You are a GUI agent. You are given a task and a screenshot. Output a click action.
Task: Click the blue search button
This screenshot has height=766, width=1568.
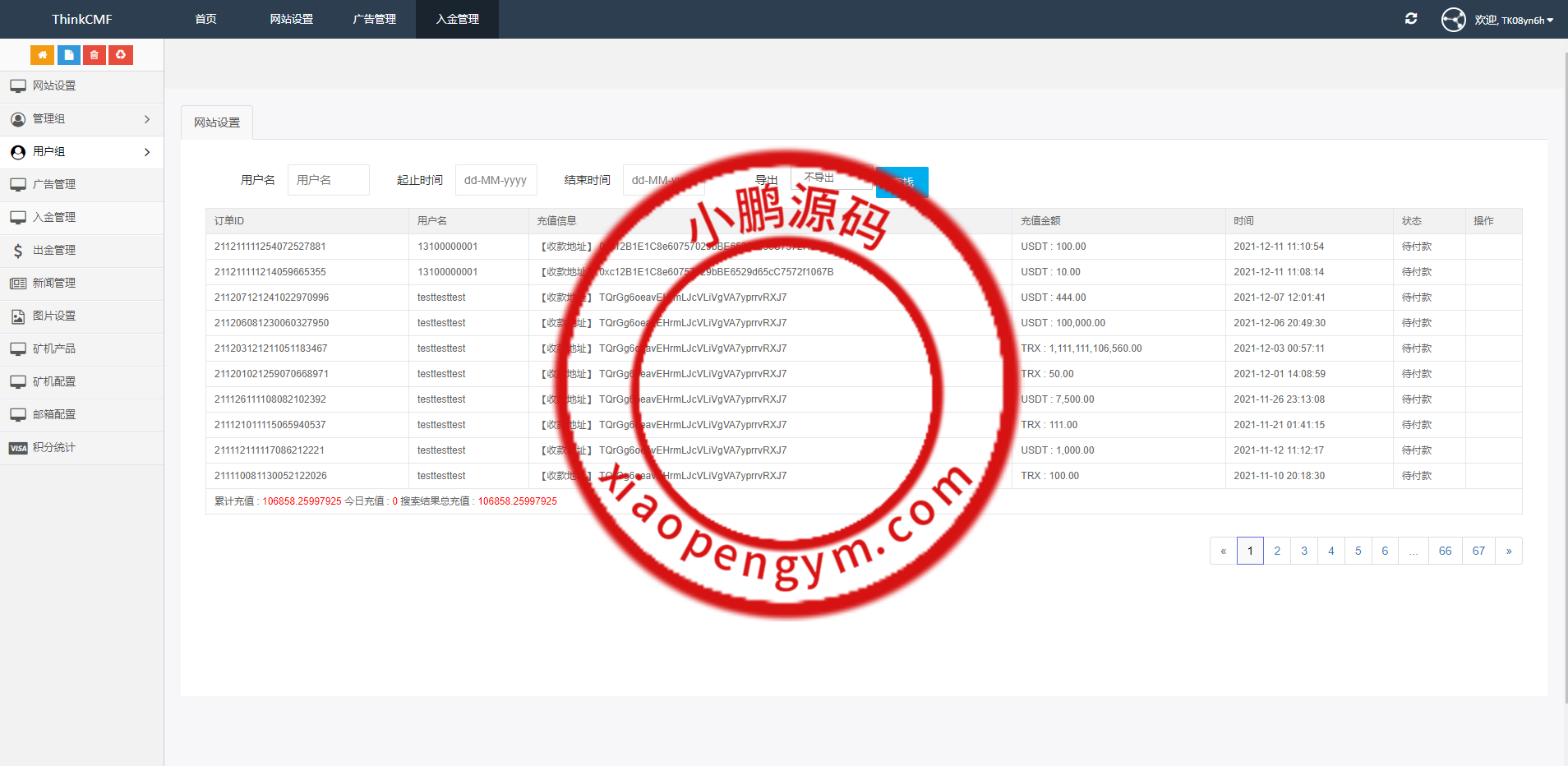click(x=902, y=182)
